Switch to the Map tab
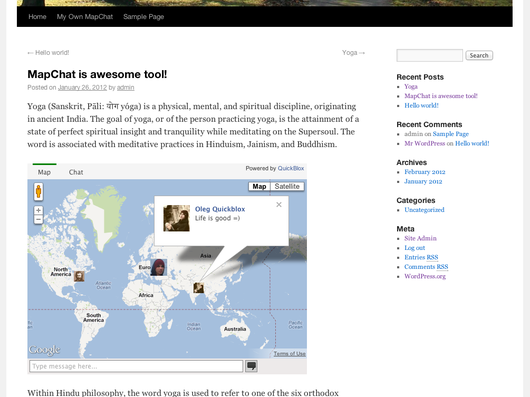 (44, 172)
